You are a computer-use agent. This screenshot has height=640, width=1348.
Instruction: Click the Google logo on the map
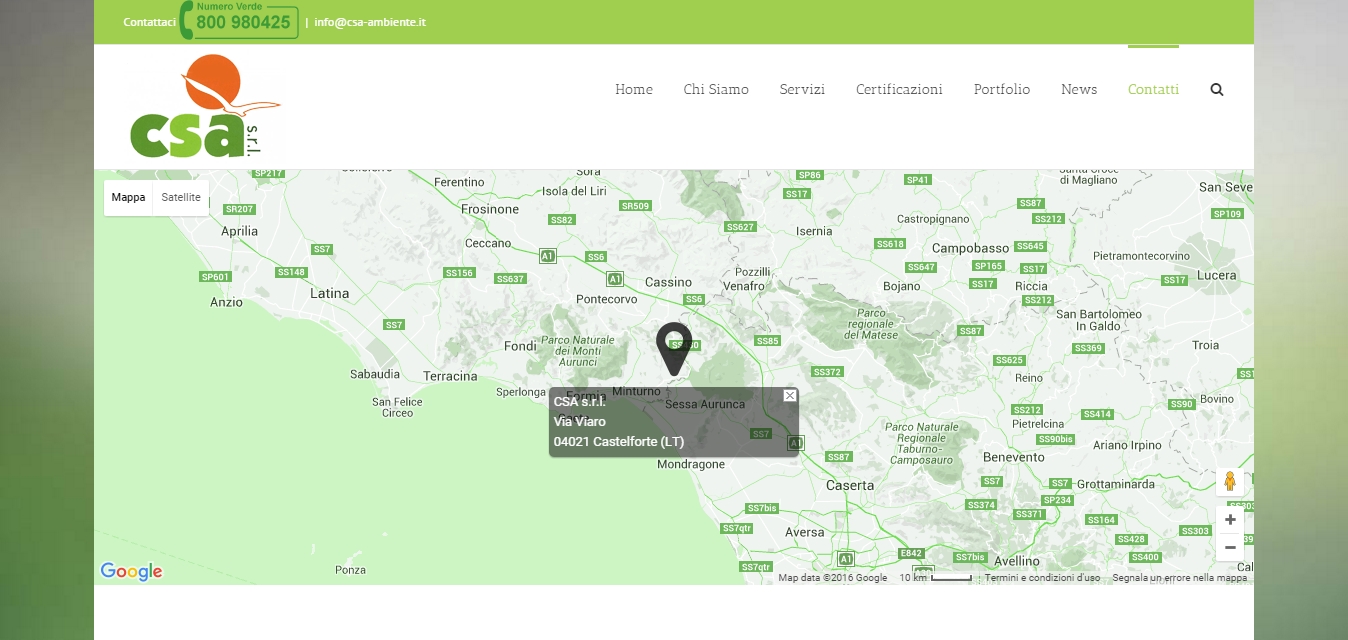131,572
